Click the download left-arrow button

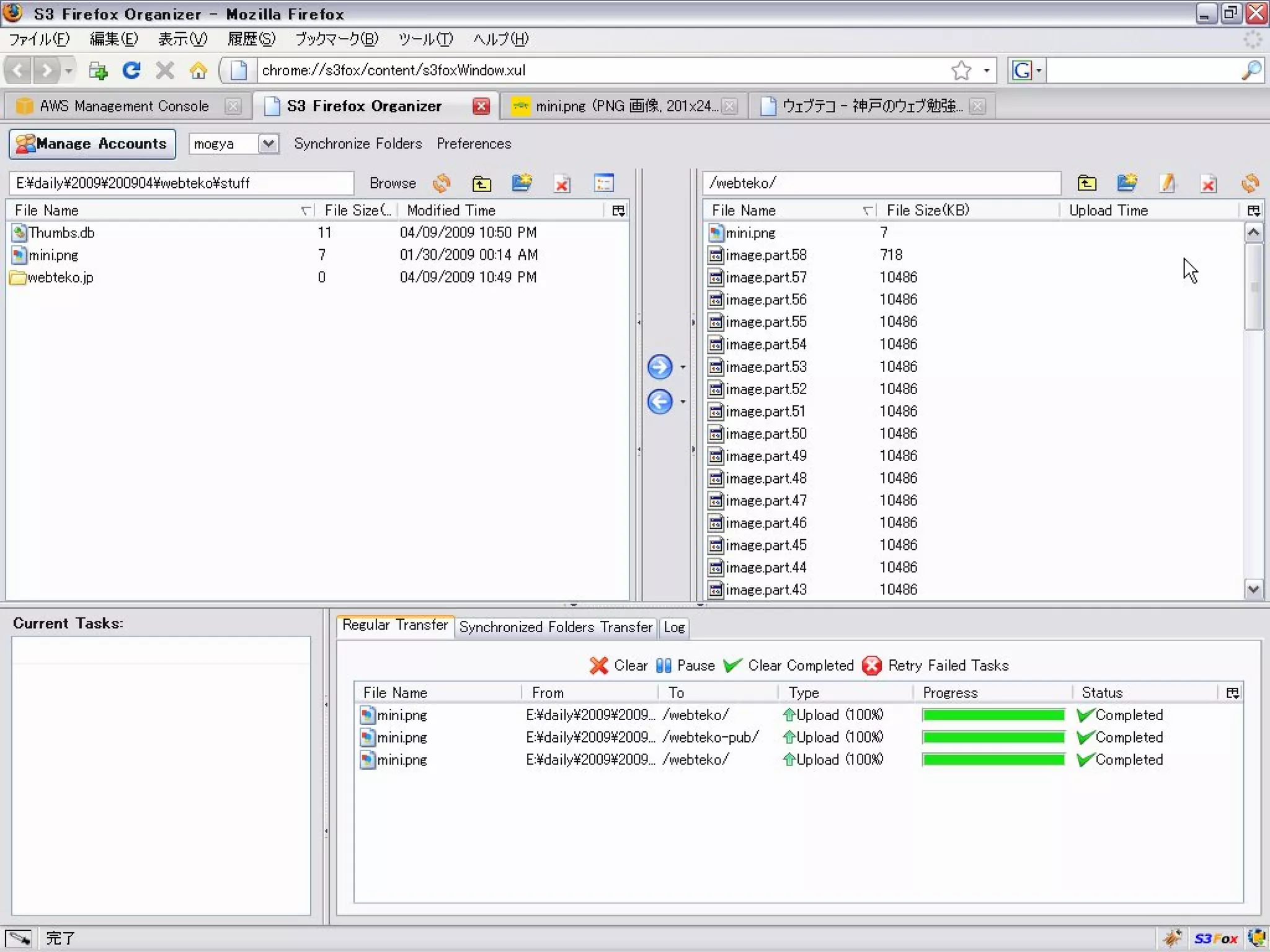coord(659,402)
